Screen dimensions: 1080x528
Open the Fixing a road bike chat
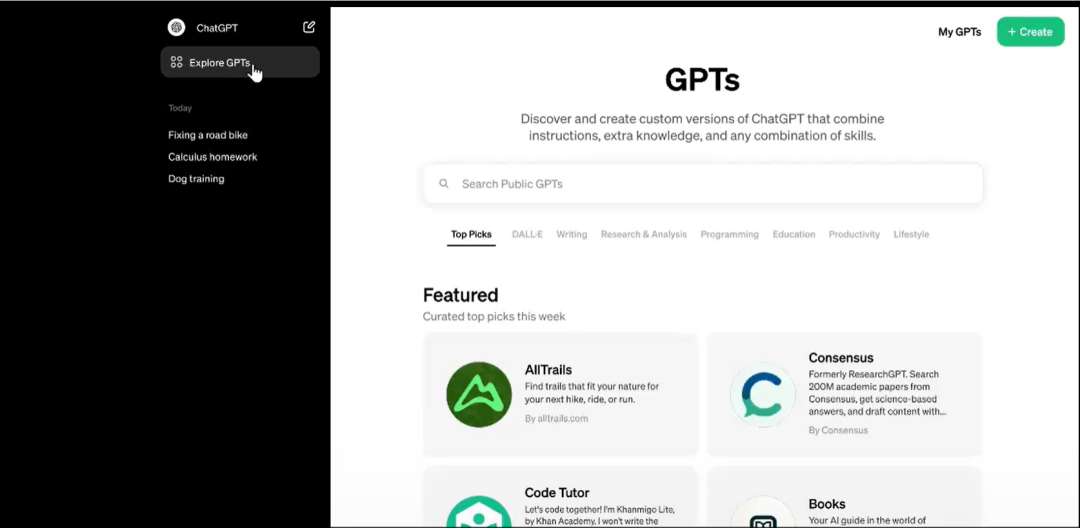(x=207, y=135)
